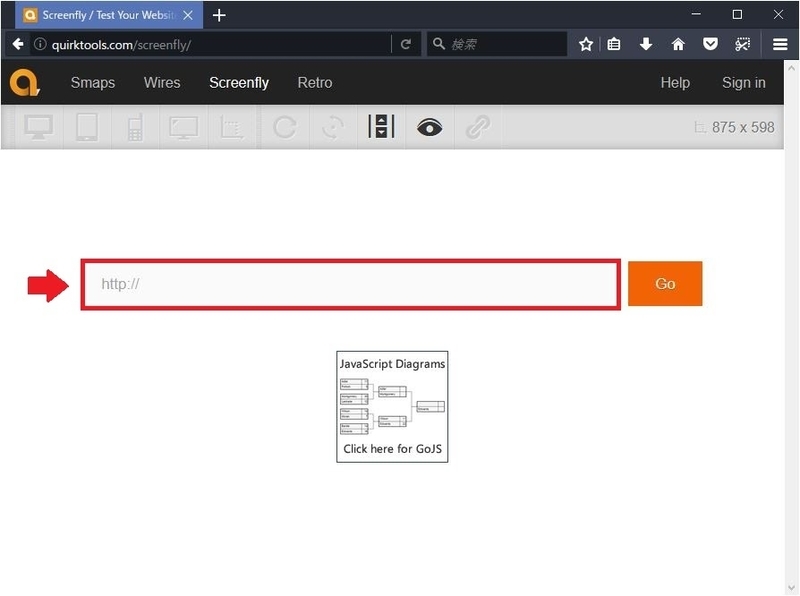The width and height of the screenshot is (800, 596).
Task: Click the screenshot scissors icon
Action: point(743,44)
